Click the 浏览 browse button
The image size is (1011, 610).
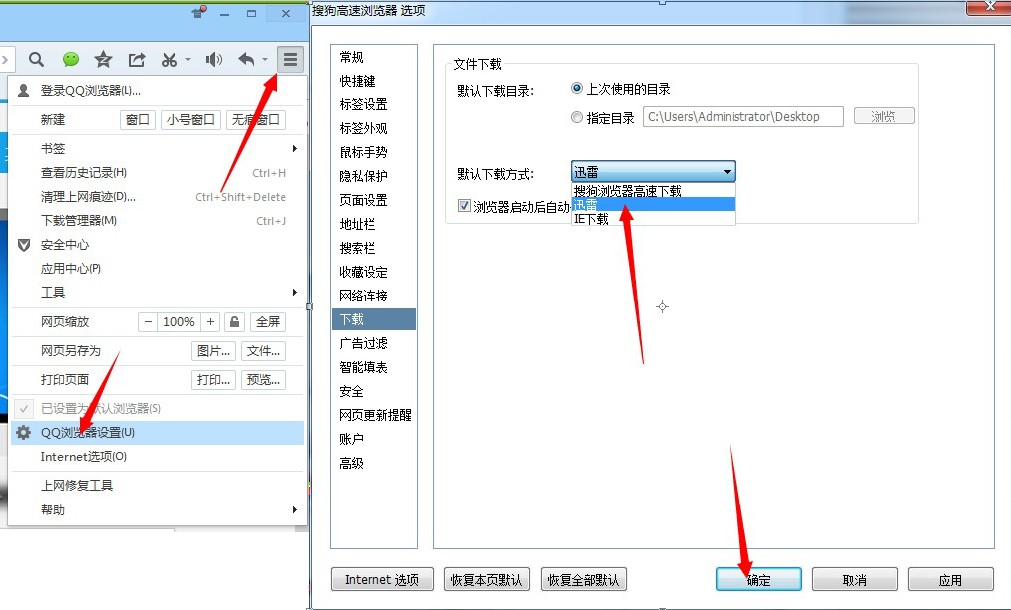tap(884, 116)
